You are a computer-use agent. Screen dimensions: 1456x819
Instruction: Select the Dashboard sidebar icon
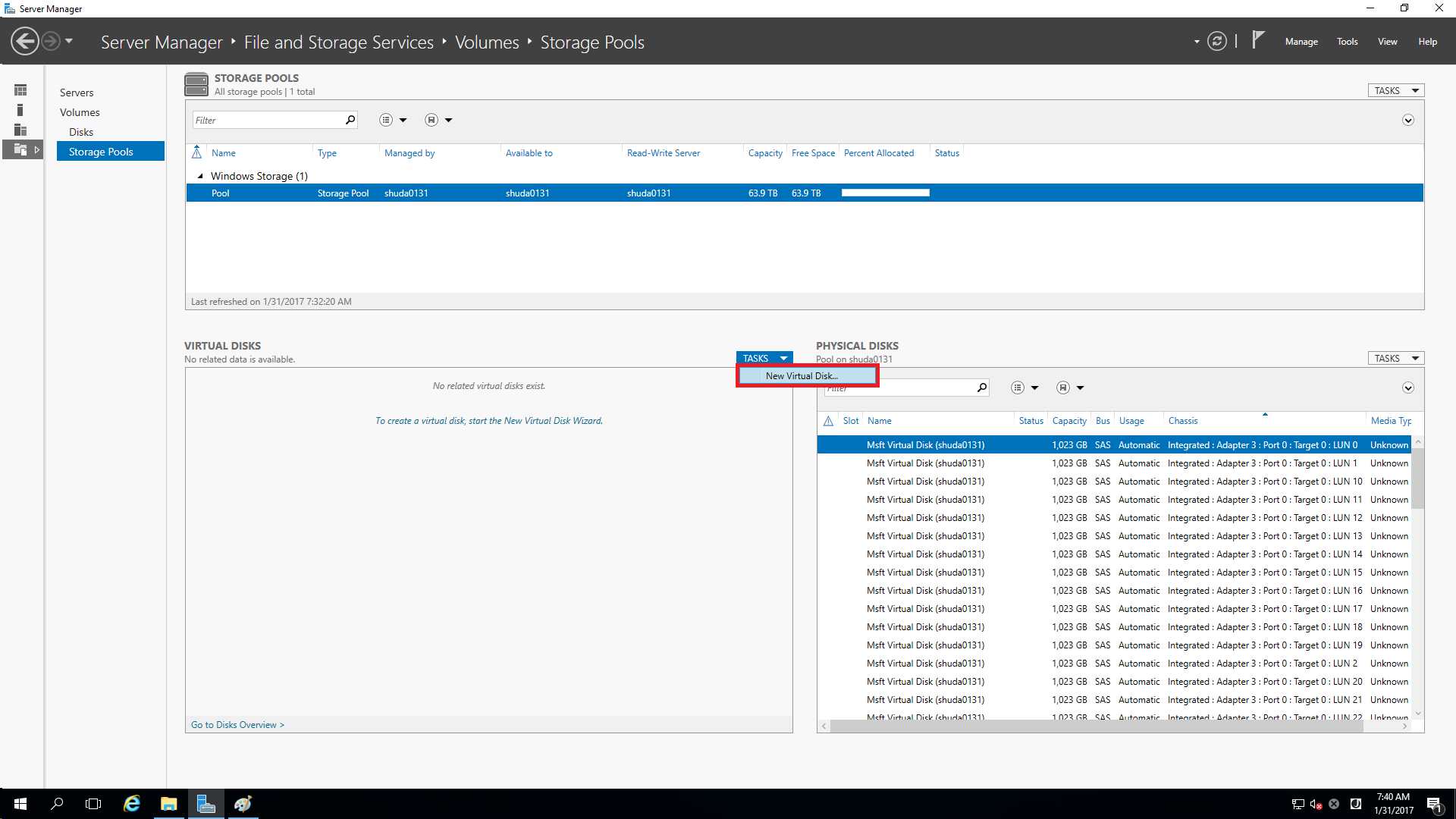(x=20, y=90)
